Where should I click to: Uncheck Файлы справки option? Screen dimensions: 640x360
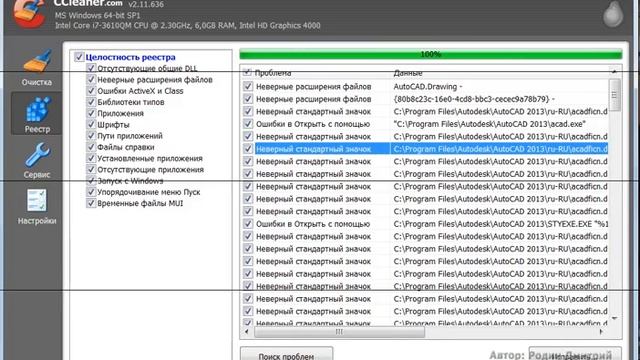click(x=91, y=147)
